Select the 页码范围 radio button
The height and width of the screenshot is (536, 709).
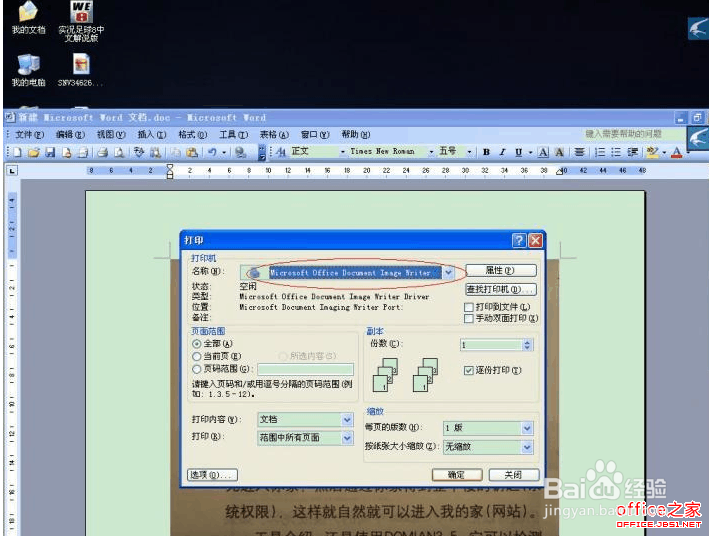click(x=197, y=369)
